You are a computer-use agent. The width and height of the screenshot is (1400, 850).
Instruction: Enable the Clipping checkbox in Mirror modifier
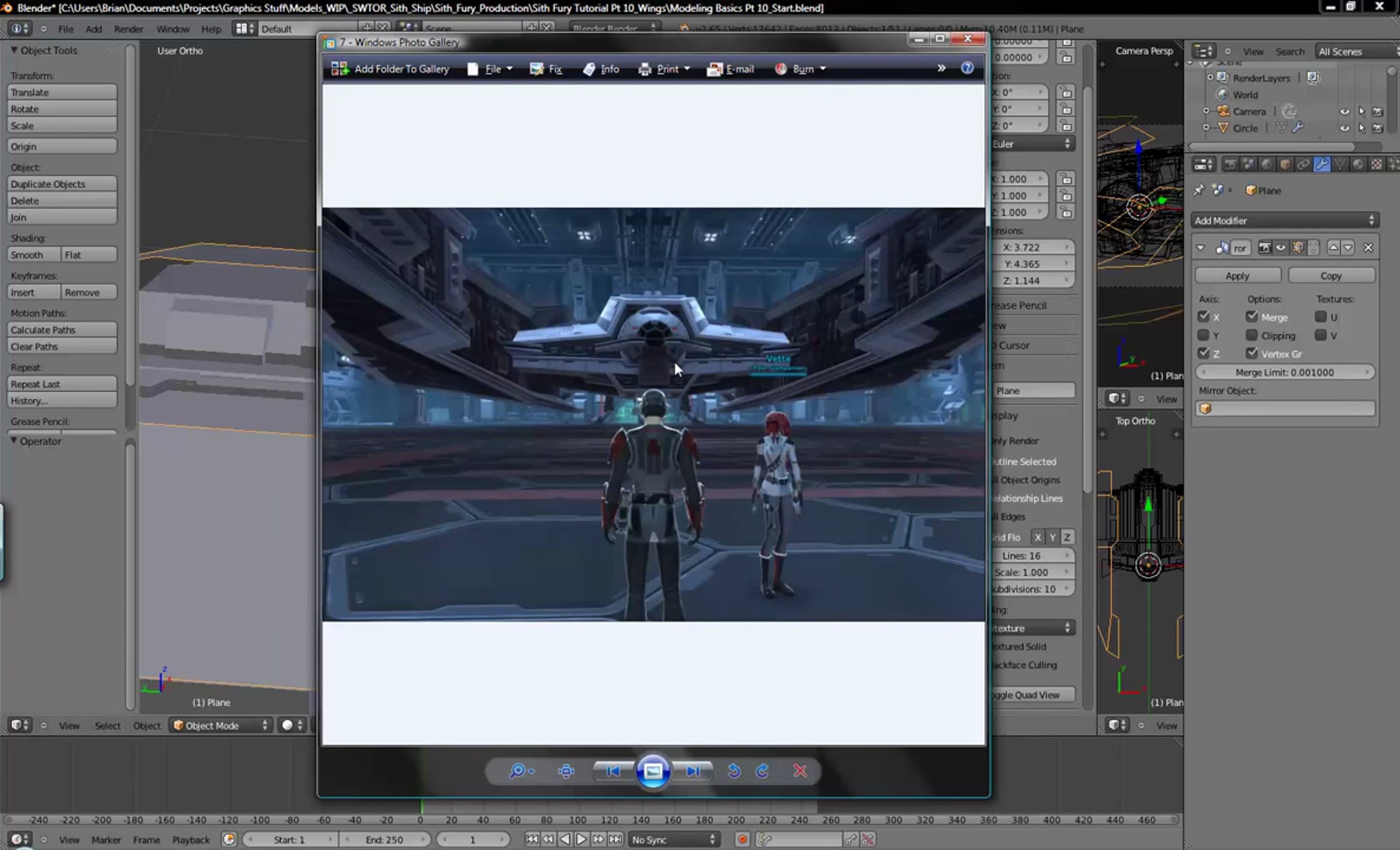1251,335
